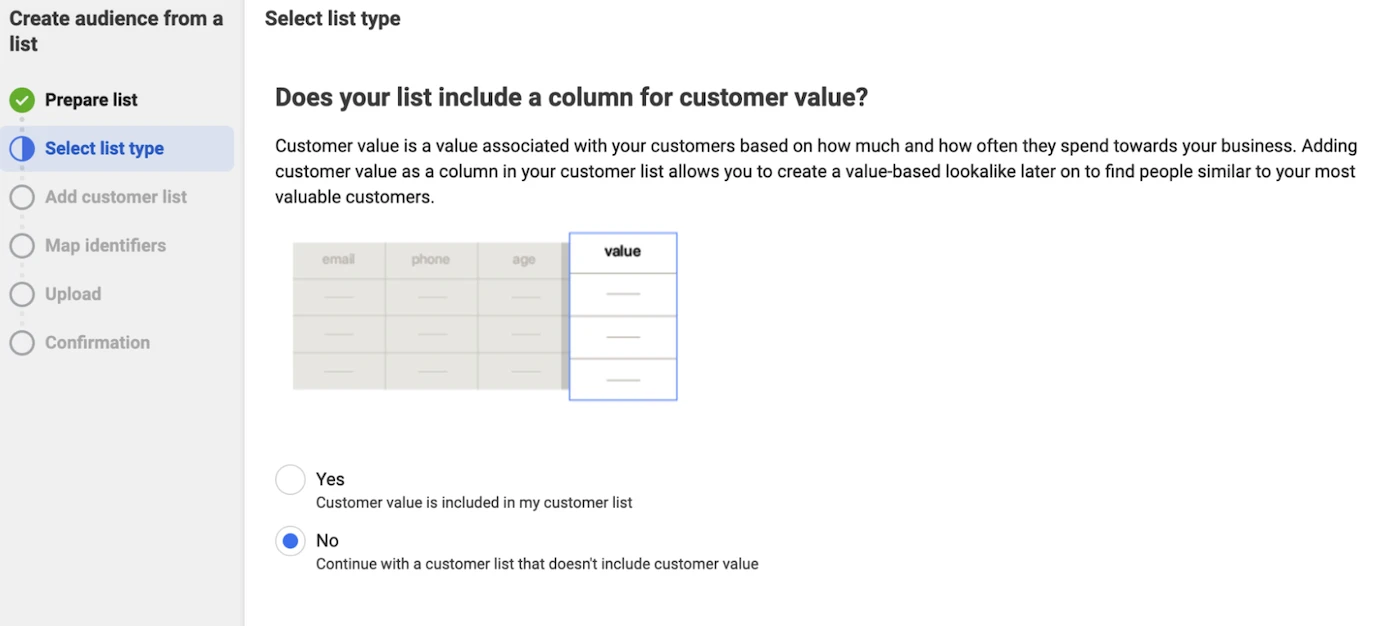Click the circle icon beside Confirmation
This screenshot has height=626, width=1373.
coord(22,343)
